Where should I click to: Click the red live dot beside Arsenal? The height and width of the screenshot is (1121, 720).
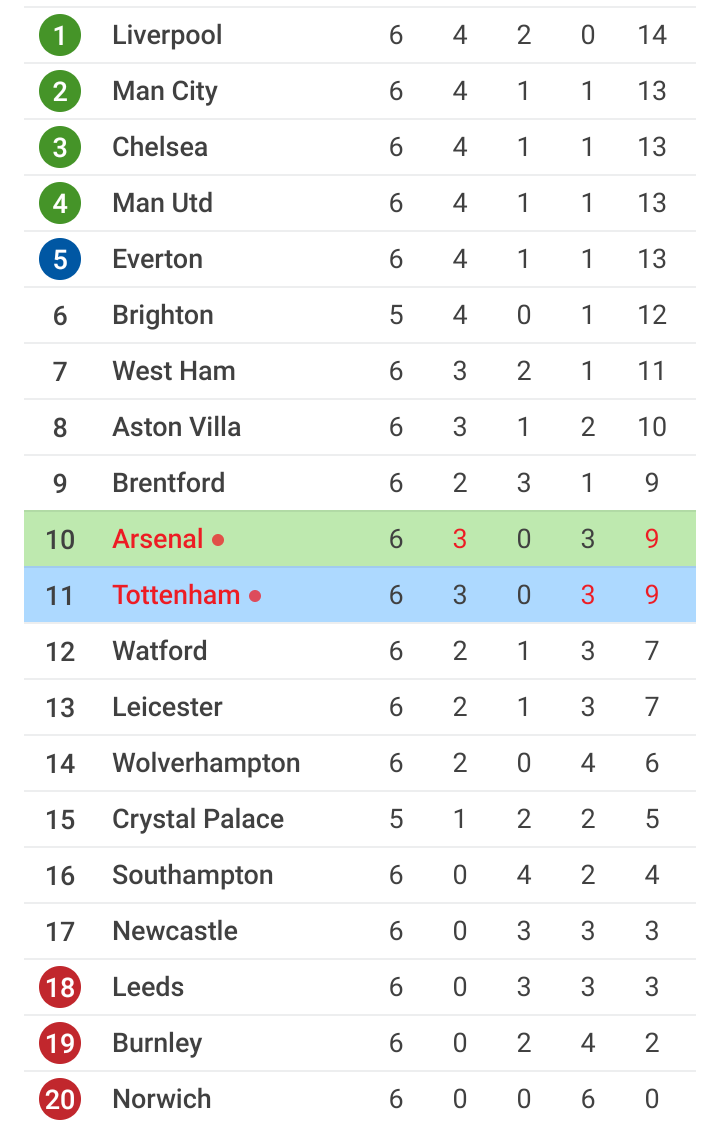click(x=218, y=540)
